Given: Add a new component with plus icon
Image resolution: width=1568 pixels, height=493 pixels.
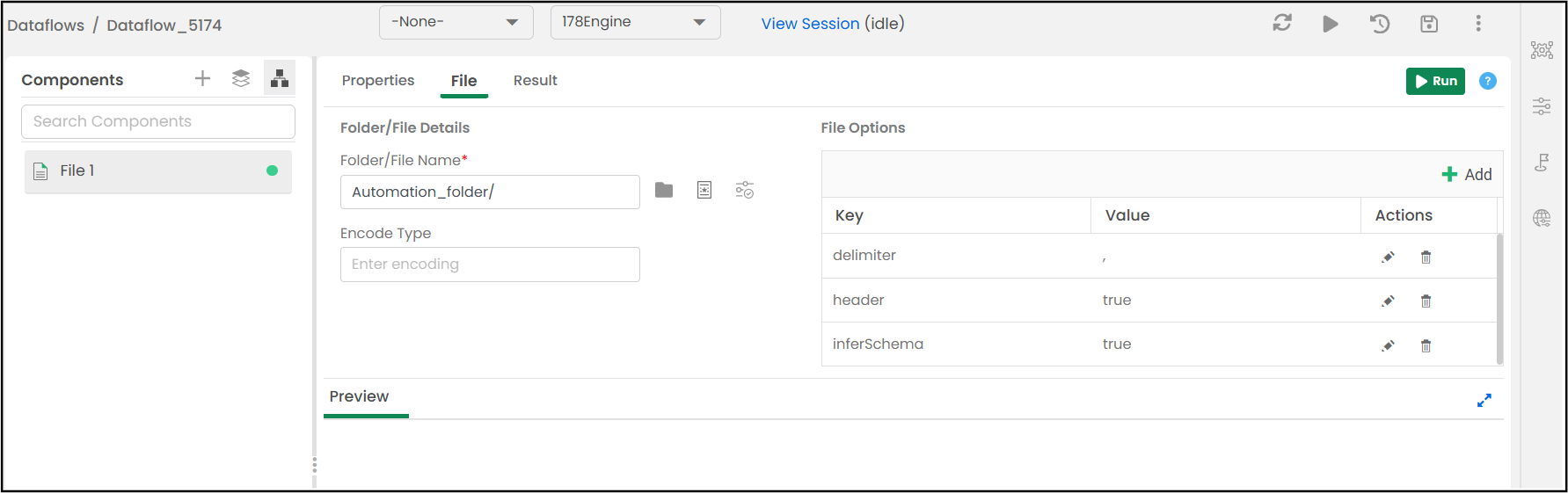Looking at the screenshot, I should point(202,79).
